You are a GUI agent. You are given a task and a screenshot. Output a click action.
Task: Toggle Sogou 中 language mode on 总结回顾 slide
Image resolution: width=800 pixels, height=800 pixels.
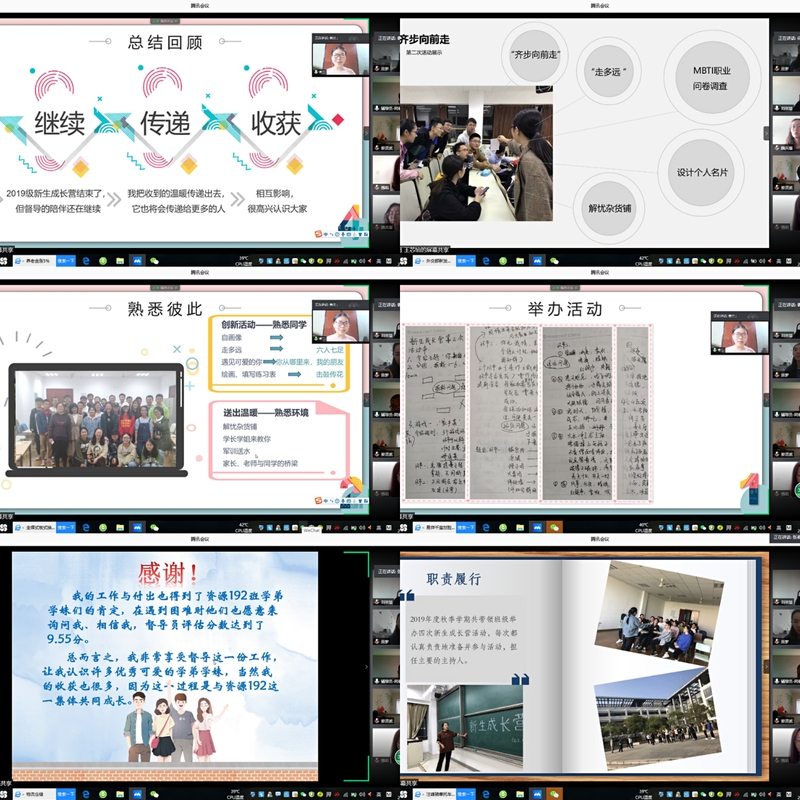325,234
